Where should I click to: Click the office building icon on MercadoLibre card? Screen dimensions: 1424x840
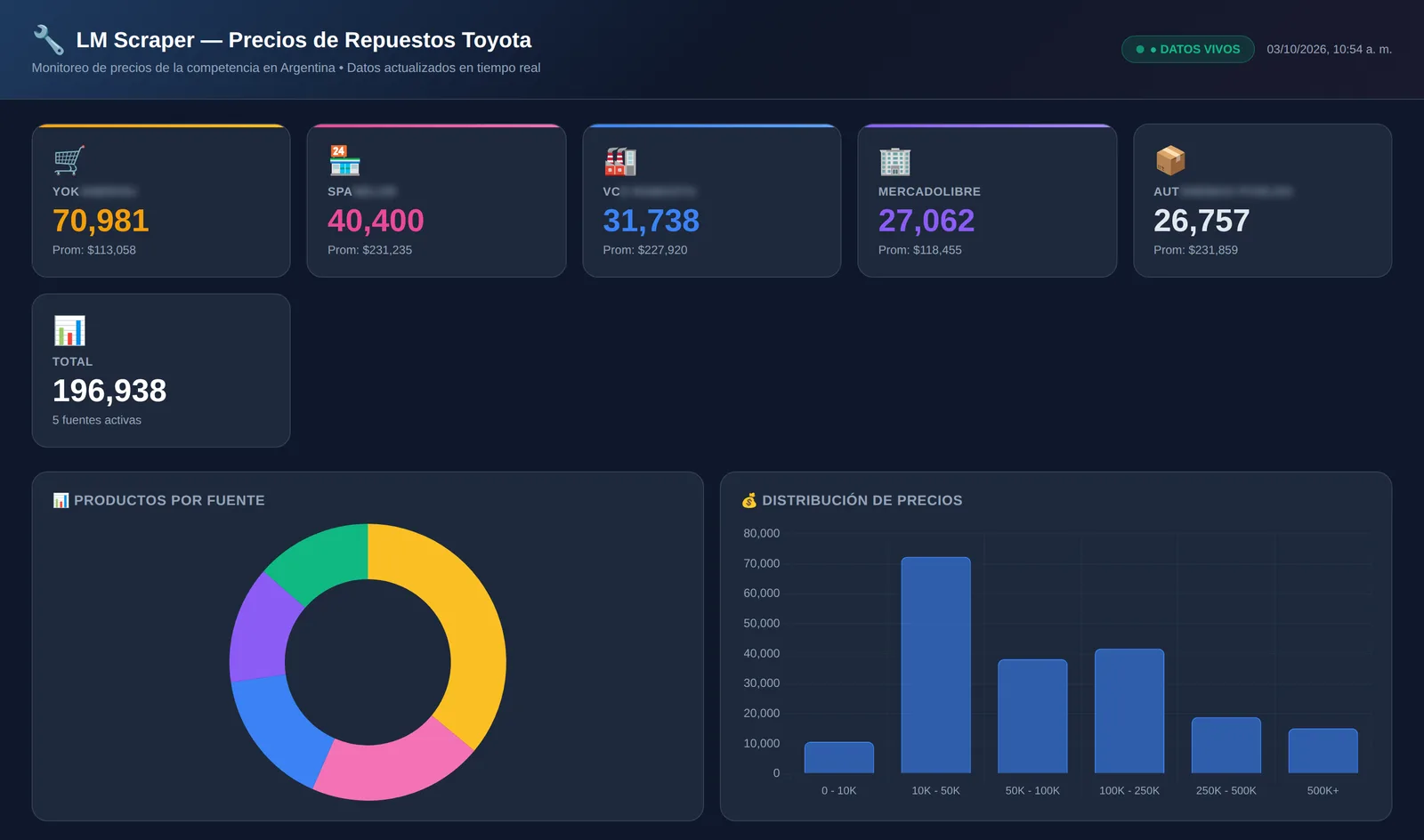[x=895, y=161]
